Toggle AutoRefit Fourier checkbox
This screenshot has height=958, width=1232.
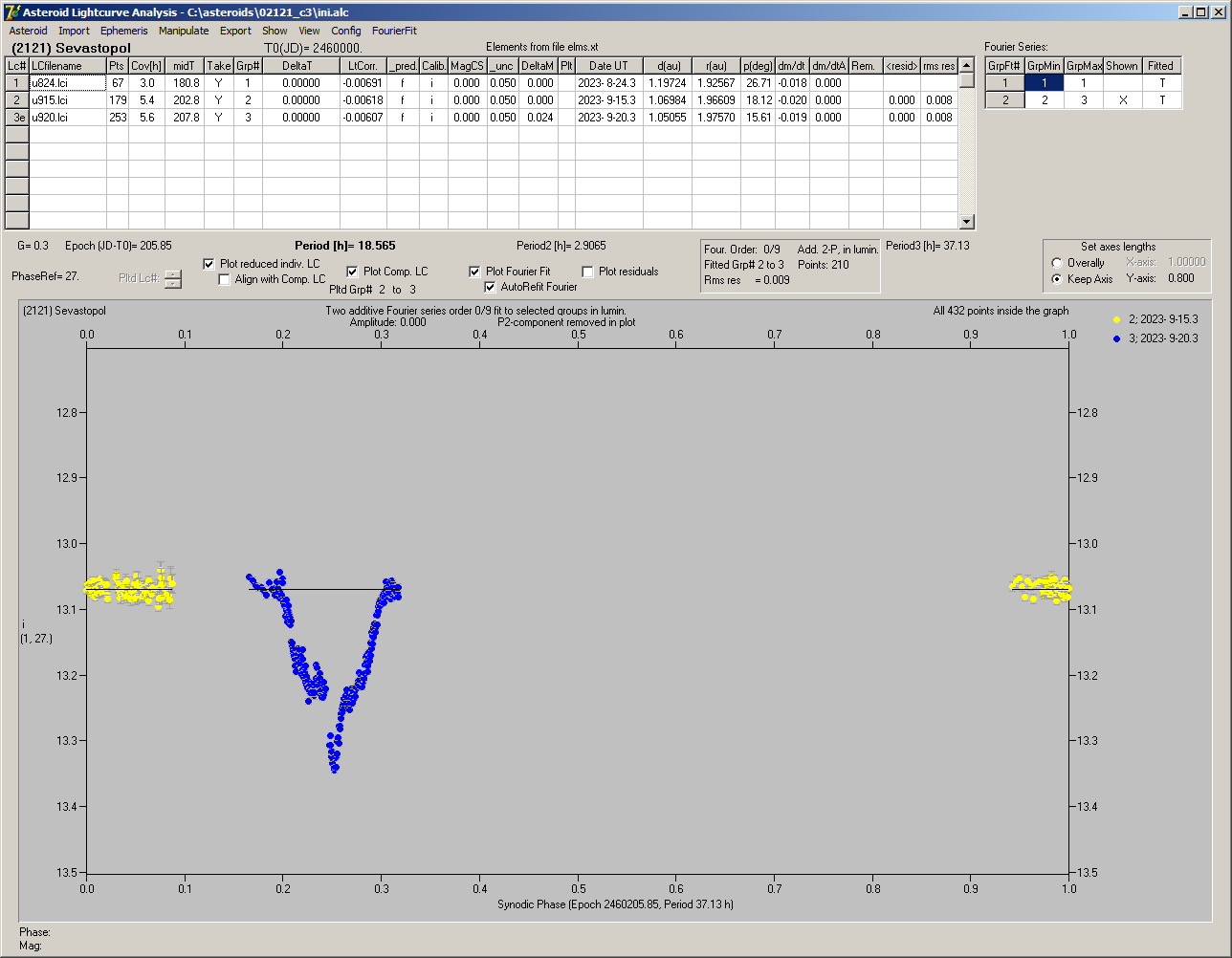(x=490, y=287)
